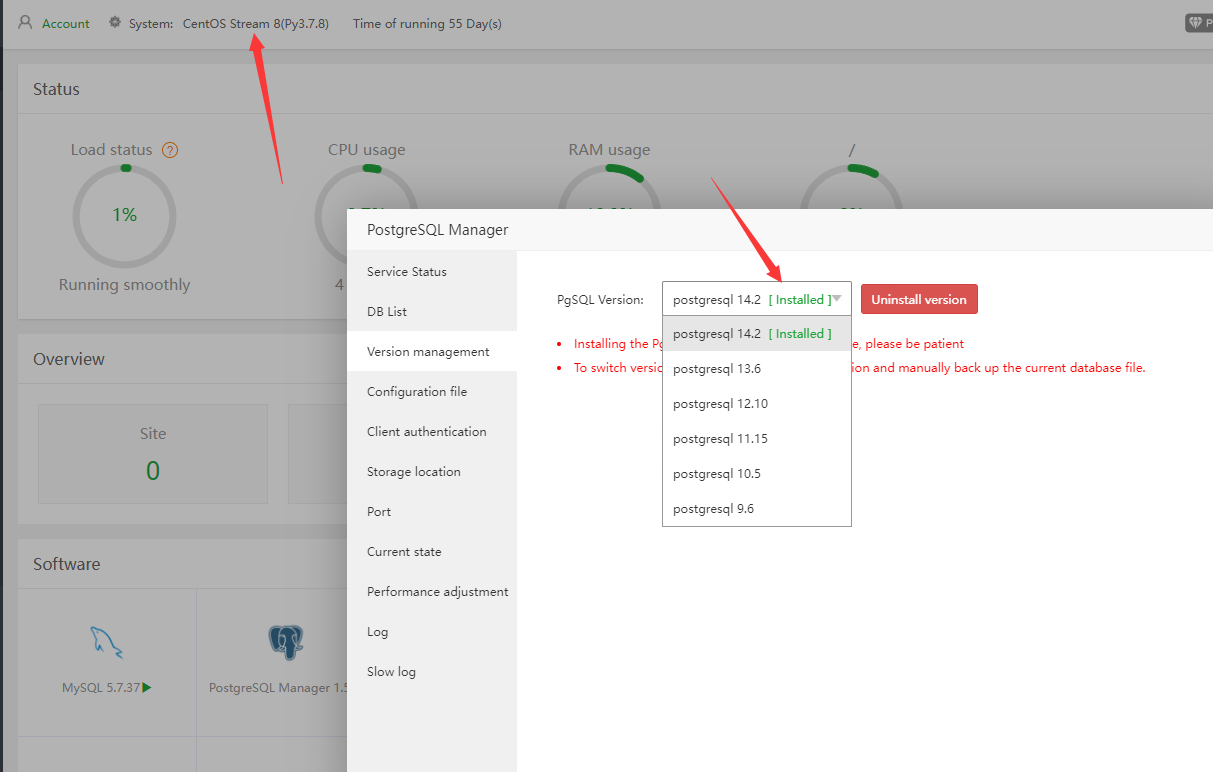
Task: Click the RAM usage gauge
Action: pyautogui.click(x=609, y=187)
